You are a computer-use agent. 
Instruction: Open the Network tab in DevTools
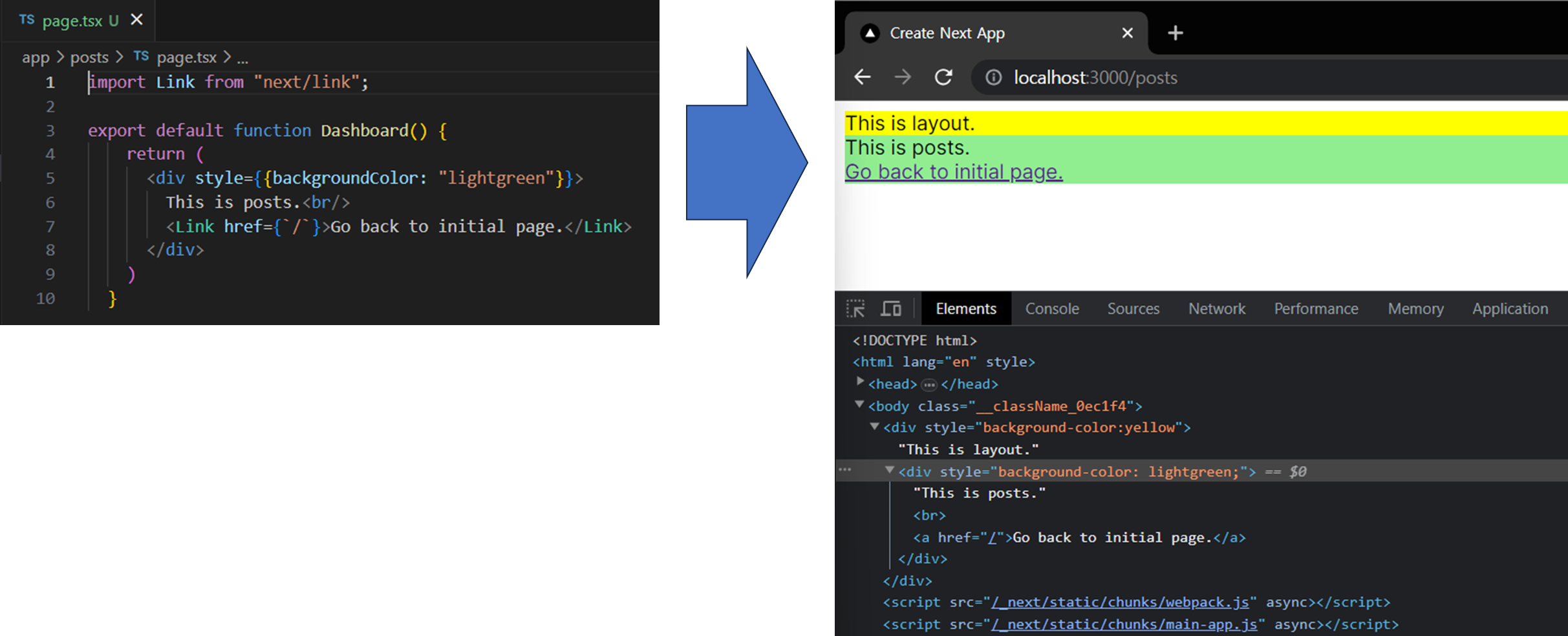point(1217,309)
